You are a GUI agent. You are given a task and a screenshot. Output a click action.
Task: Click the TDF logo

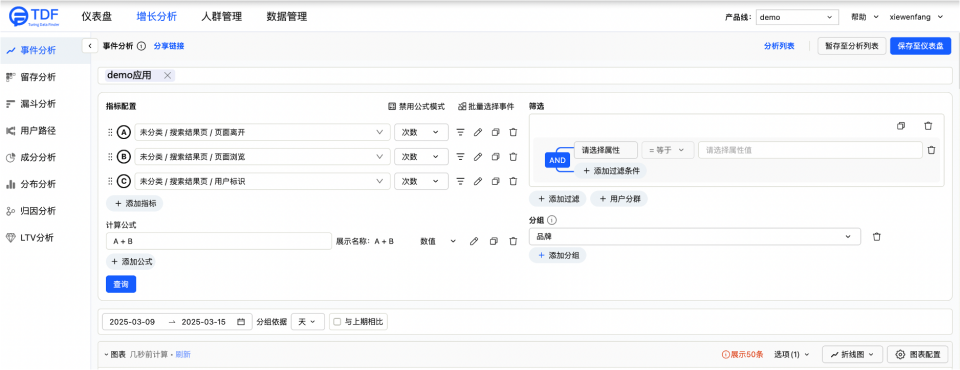[x=34, y=17]
